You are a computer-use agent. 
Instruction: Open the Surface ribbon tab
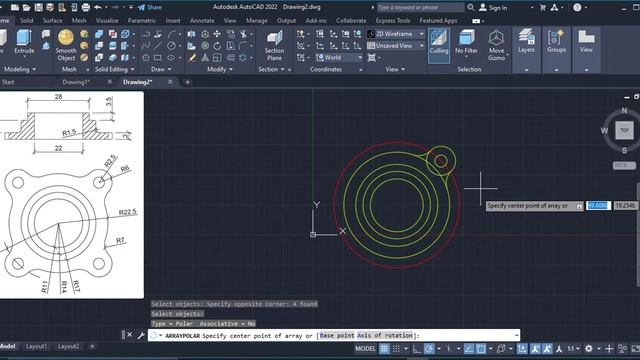tap(53, 20)
